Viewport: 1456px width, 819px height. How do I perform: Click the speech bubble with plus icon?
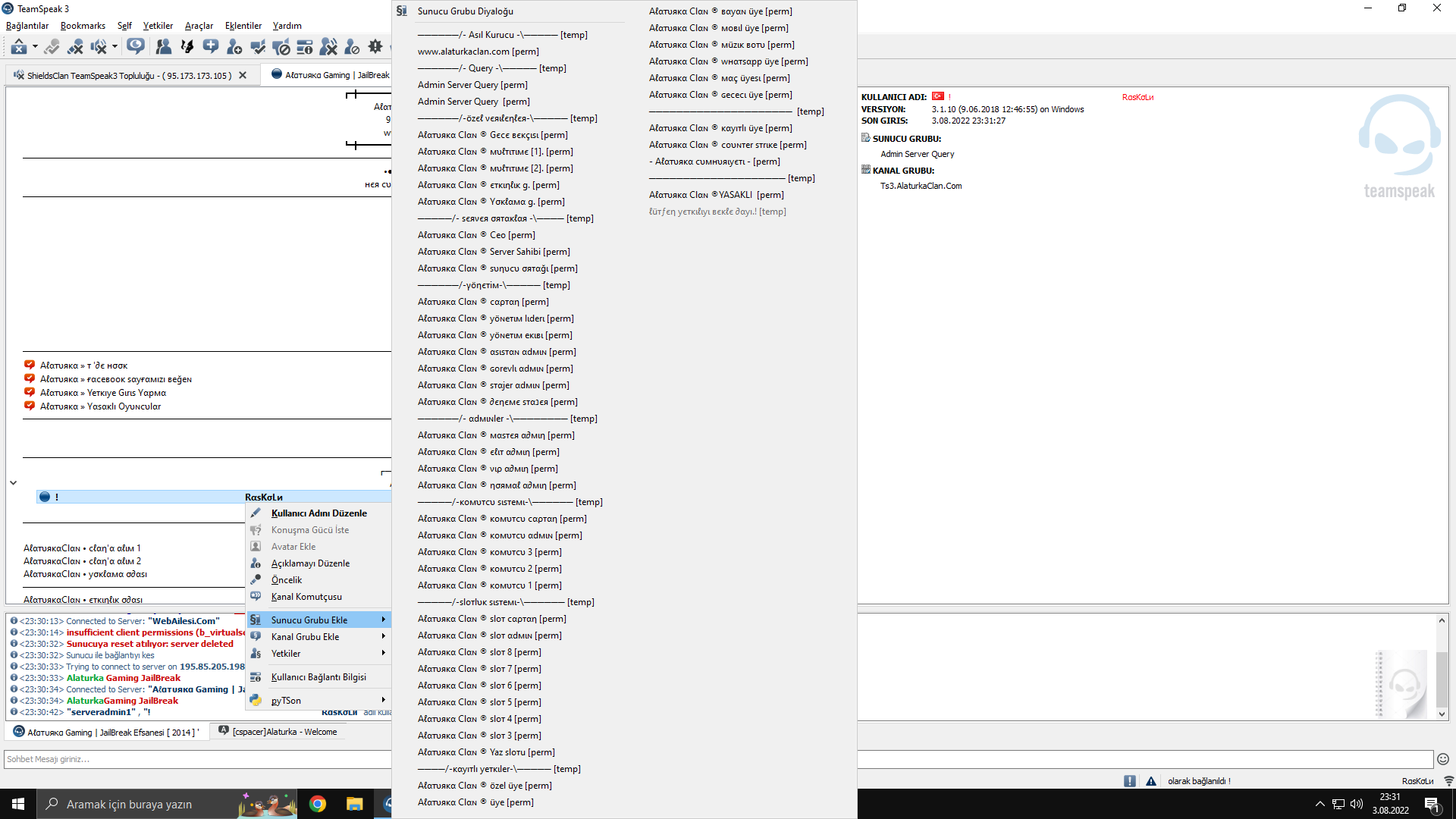click(211, 47)
